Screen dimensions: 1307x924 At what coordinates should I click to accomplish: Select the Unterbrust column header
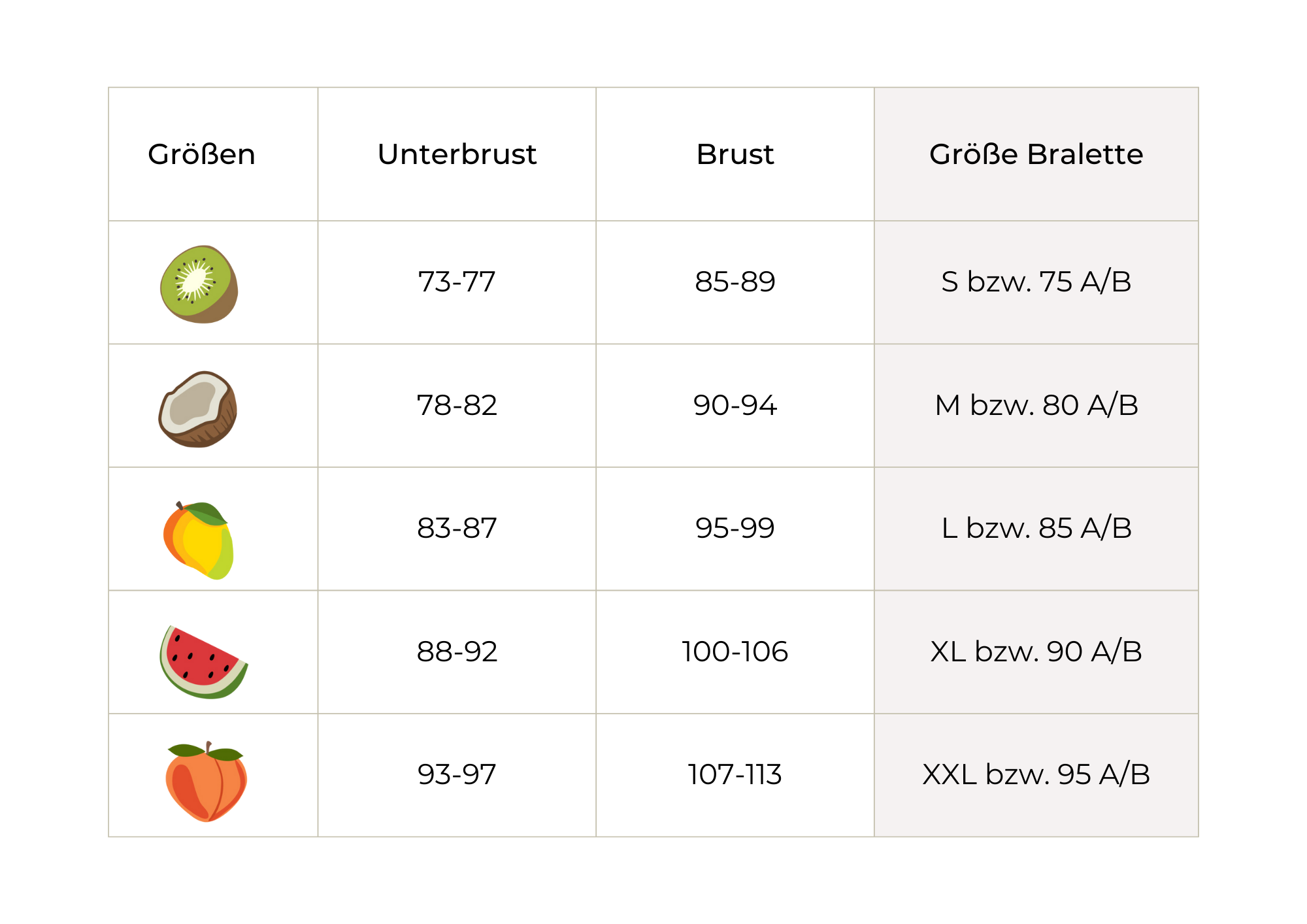point(457,155)
